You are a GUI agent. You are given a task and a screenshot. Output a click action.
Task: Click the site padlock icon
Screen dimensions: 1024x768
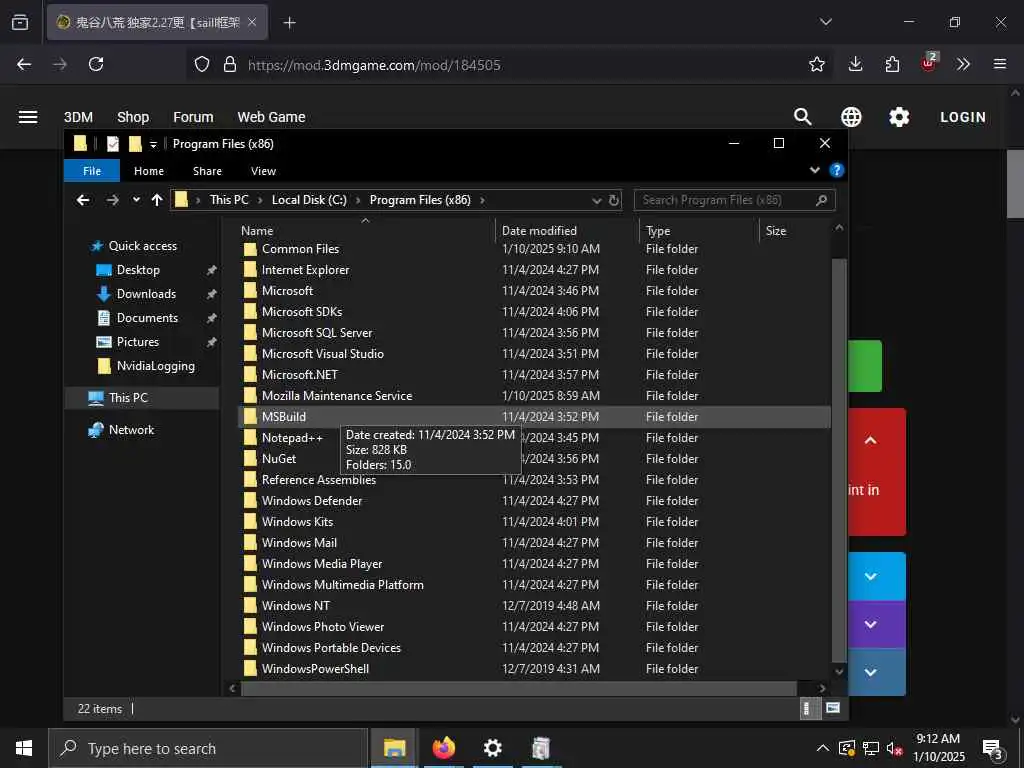pyautogui.click(x=229, y=64)
